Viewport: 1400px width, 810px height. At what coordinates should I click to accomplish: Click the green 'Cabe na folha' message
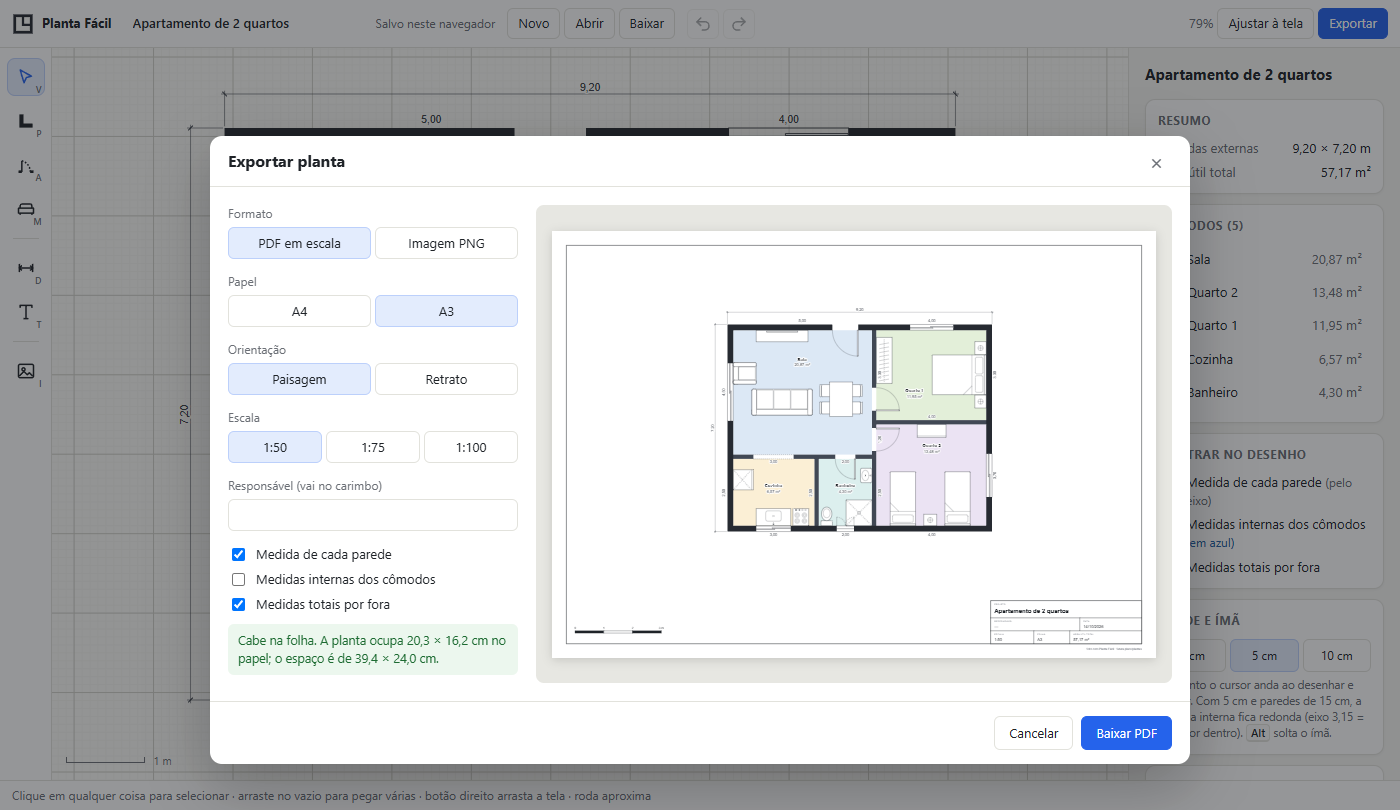[373, 649]
